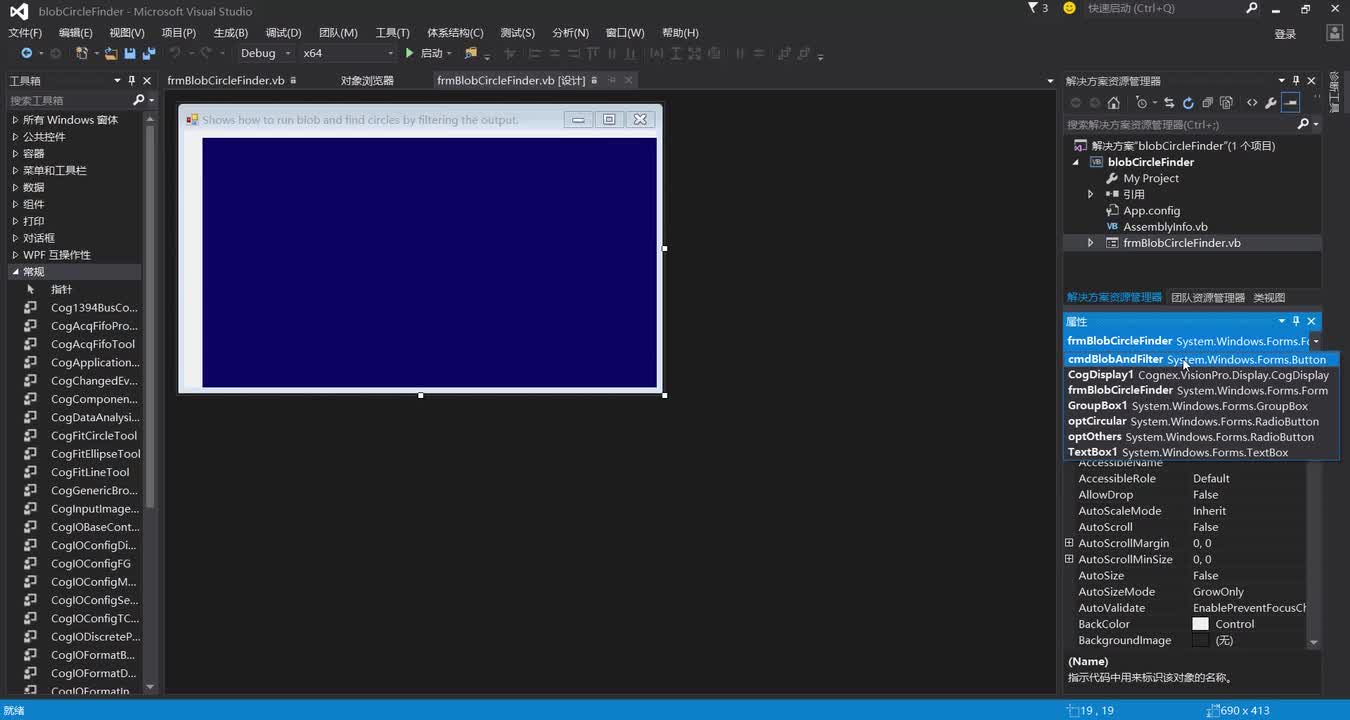
Task: Toggle auto-hide pin on Solution Explorer panel
Action: click(x=1297, y=81)
